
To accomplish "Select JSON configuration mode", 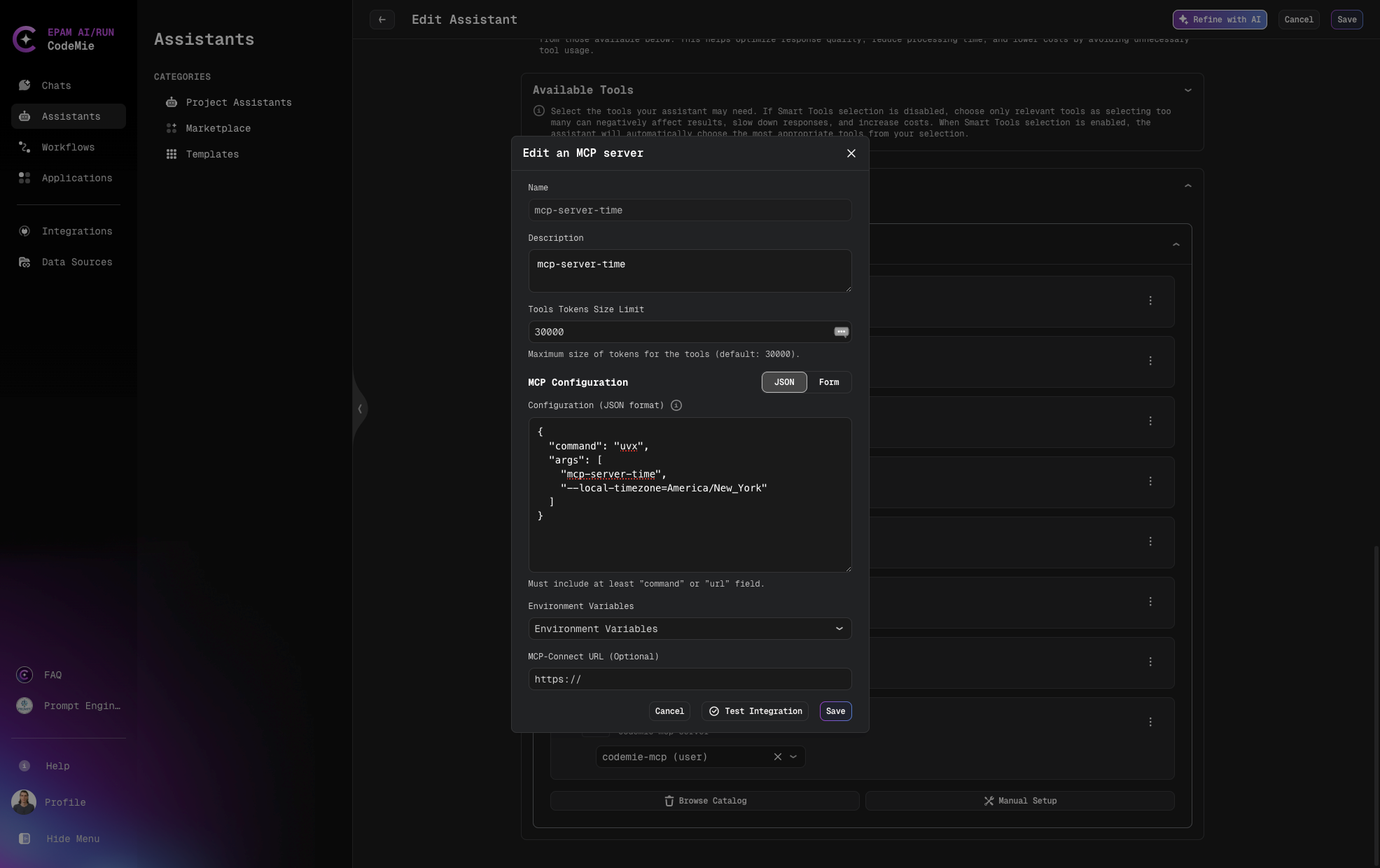I will pos(784,382).
